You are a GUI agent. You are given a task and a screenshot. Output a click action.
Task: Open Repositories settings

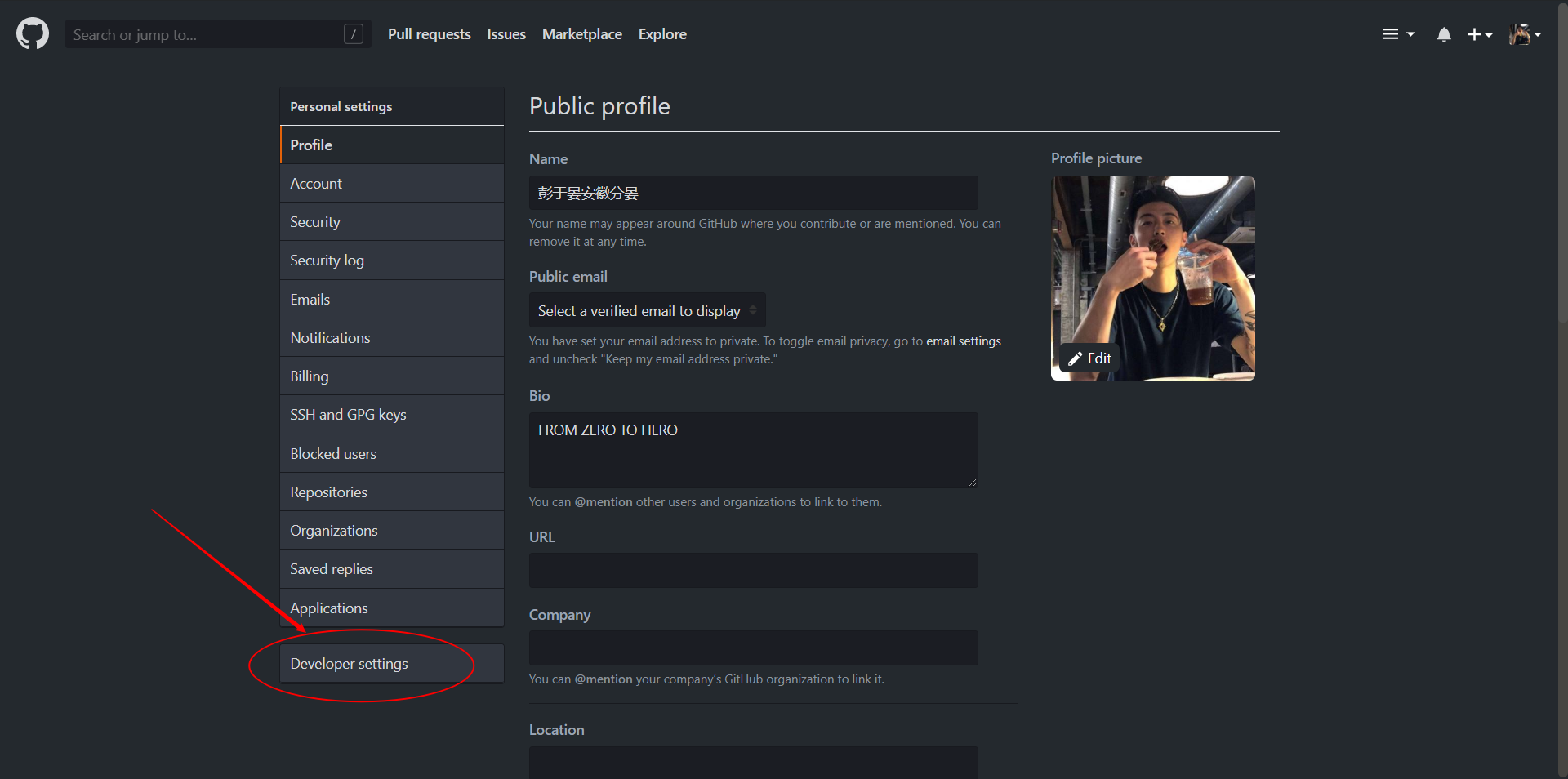[x=392, y=492]
